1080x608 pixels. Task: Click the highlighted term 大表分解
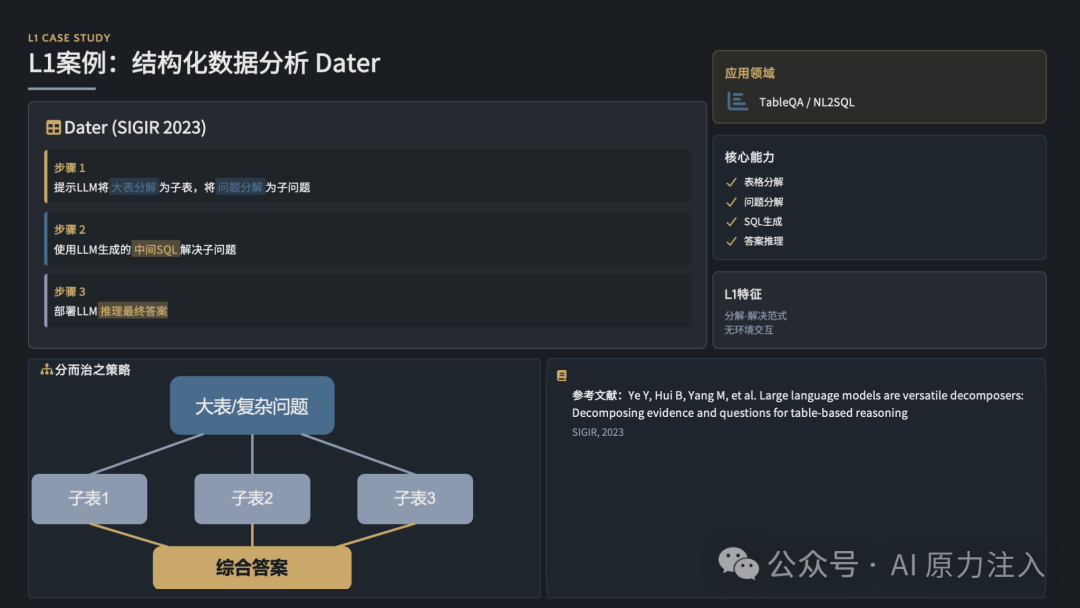coord(134,187)
